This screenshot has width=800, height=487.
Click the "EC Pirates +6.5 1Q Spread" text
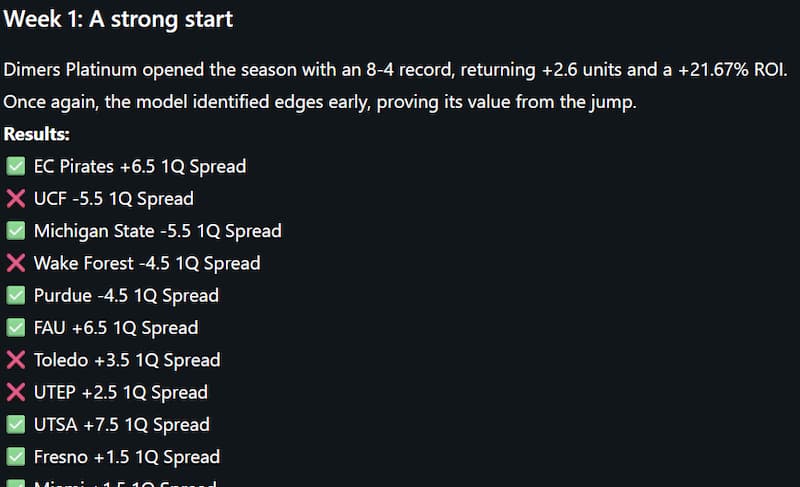click(140, 167)
